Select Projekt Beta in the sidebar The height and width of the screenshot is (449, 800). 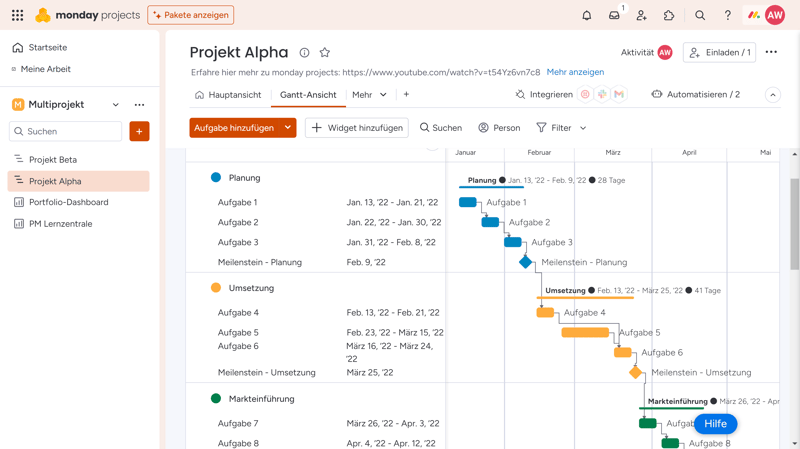[x=53, y=160]
